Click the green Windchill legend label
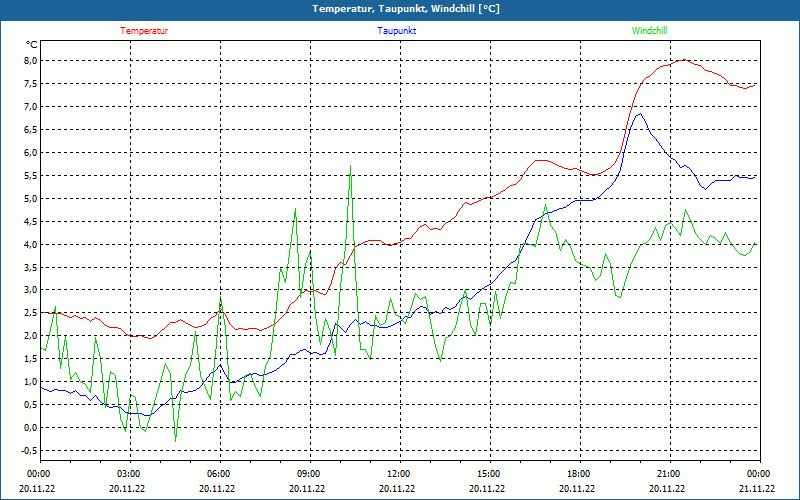Screen dimensions: 800x500 (x=649, y=31)
